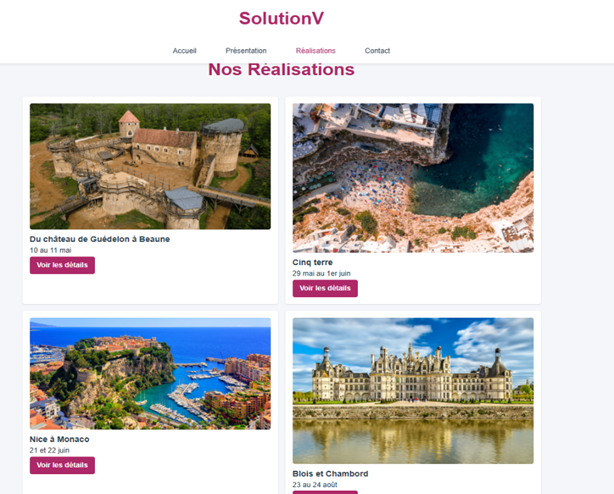
Task: Click the 23 au 24 août date text
Action: coord(315,485)
